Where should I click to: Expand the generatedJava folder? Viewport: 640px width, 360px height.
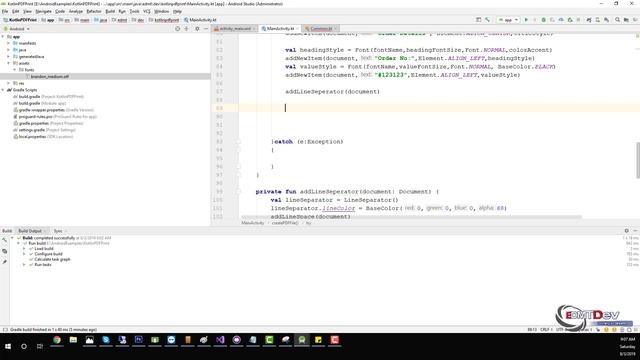coord(9,57)
